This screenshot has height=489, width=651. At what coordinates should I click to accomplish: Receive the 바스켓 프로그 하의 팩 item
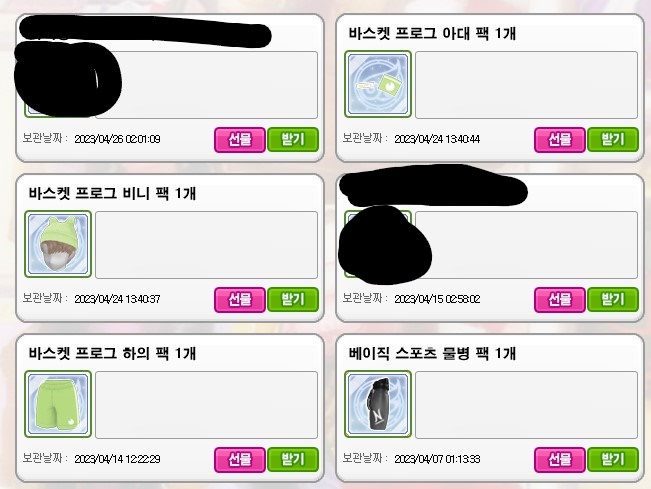coord(293,460)
